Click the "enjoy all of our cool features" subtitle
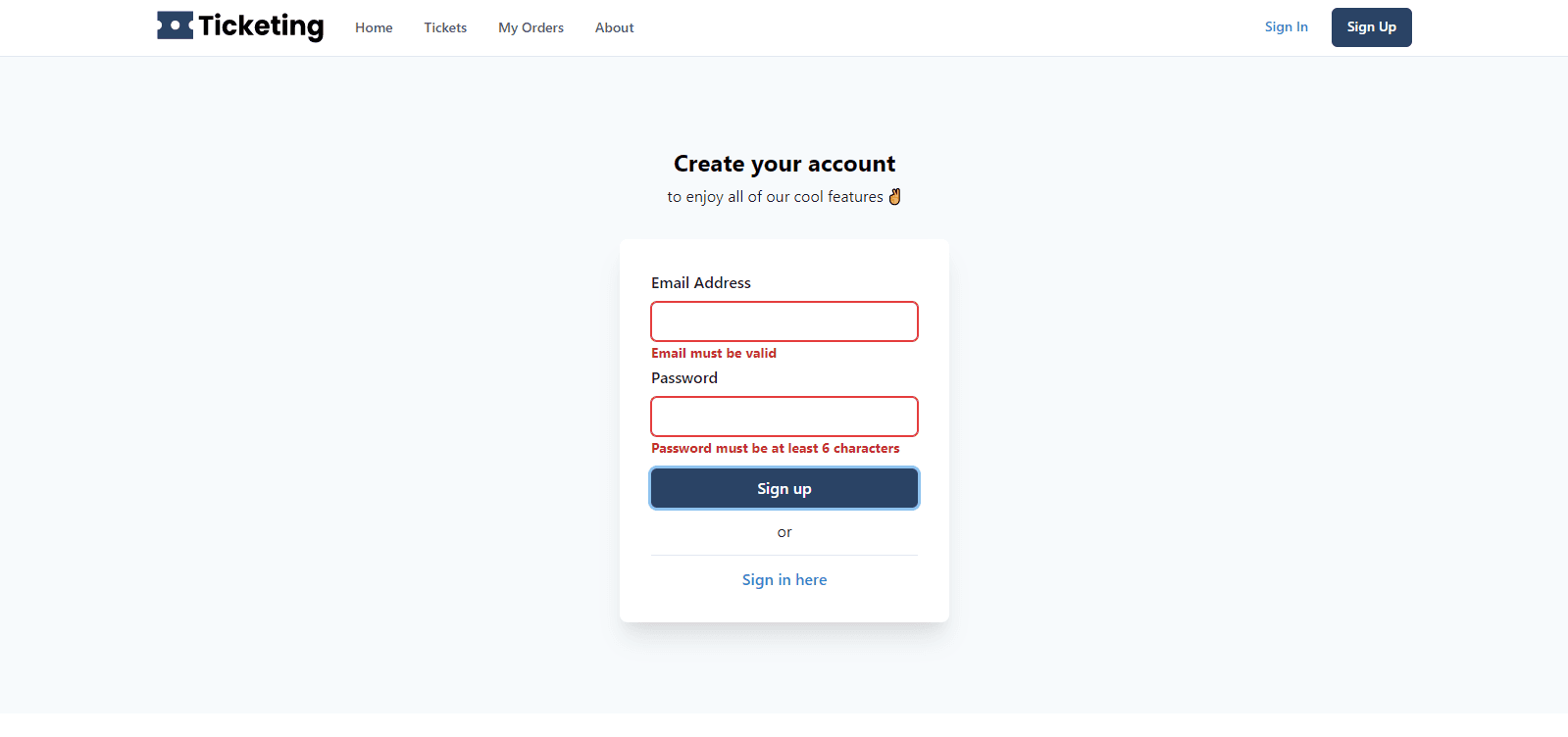Viewport: 1568px width, 737px height. 775,196
